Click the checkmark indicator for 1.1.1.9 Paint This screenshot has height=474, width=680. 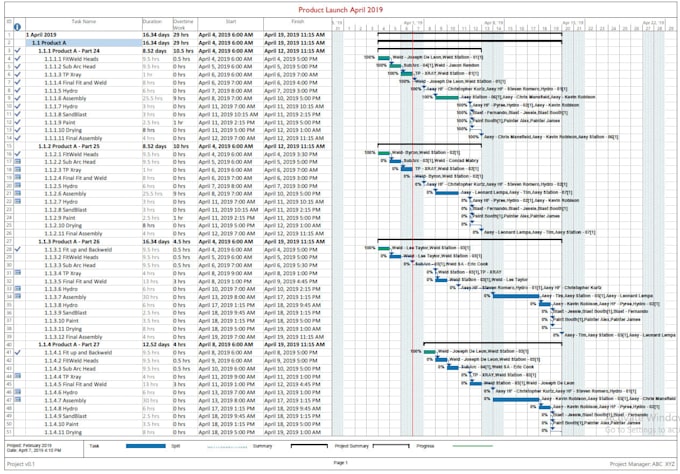tap(19, 121)
